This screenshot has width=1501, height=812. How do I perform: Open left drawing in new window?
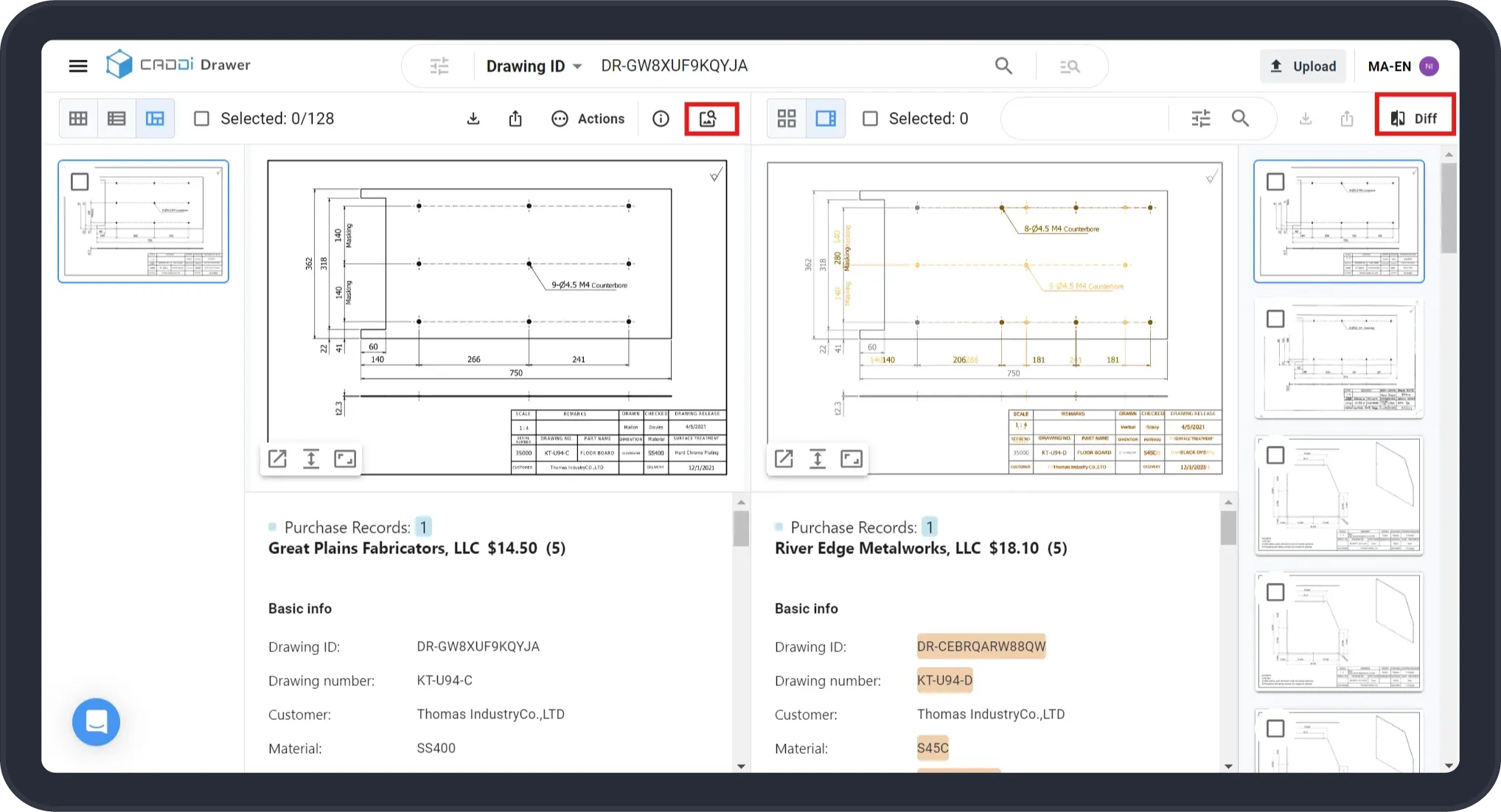point(277,459)
